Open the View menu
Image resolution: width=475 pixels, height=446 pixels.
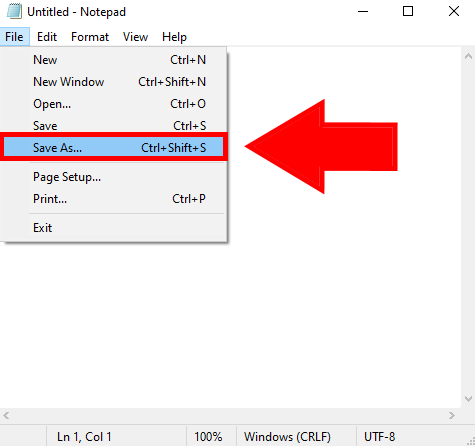pyautogui.click(x=135, y=37)
